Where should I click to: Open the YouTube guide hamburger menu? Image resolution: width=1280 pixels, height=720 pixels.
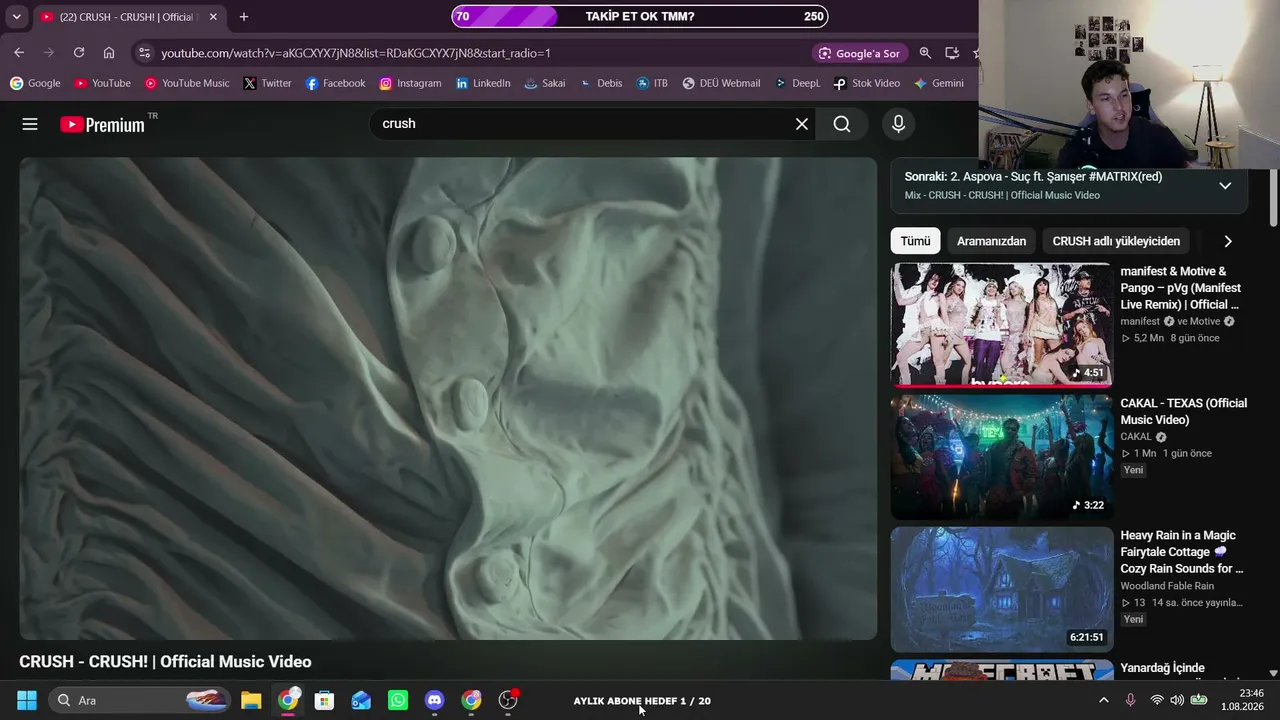[x=30, y=124]
